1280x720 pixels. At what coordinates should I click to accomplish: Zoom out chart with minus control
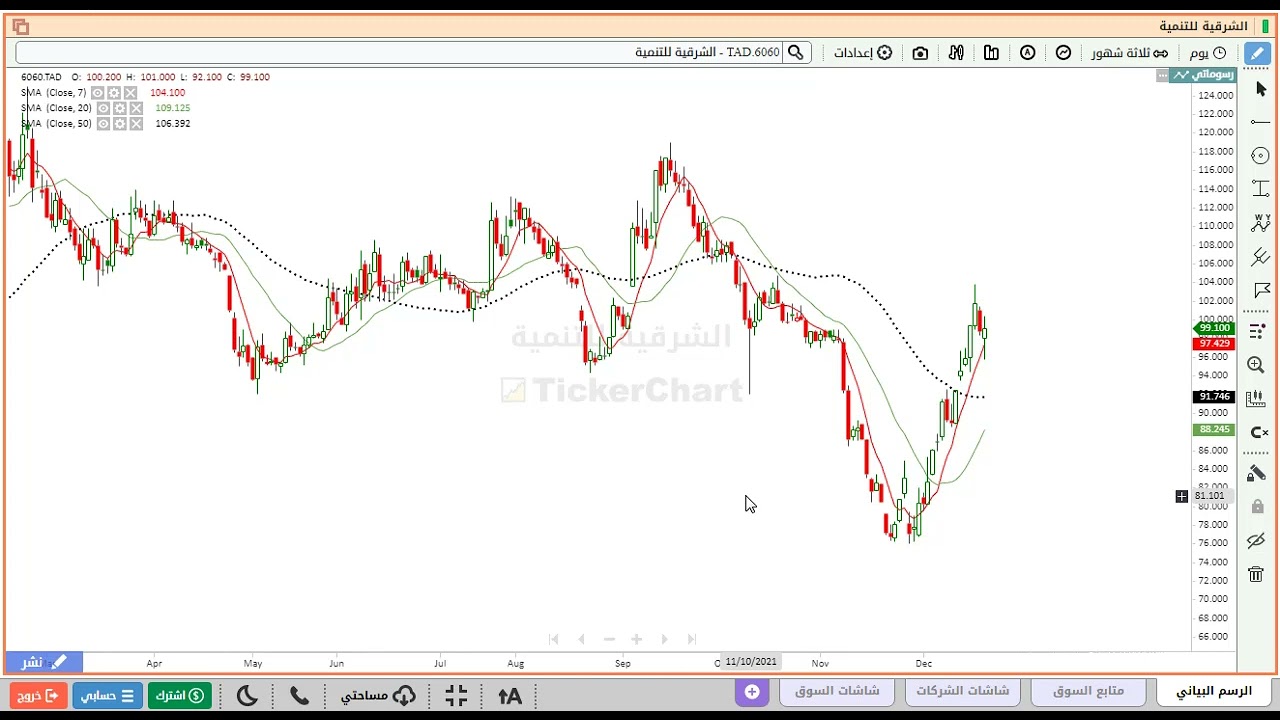click(609, 639)
